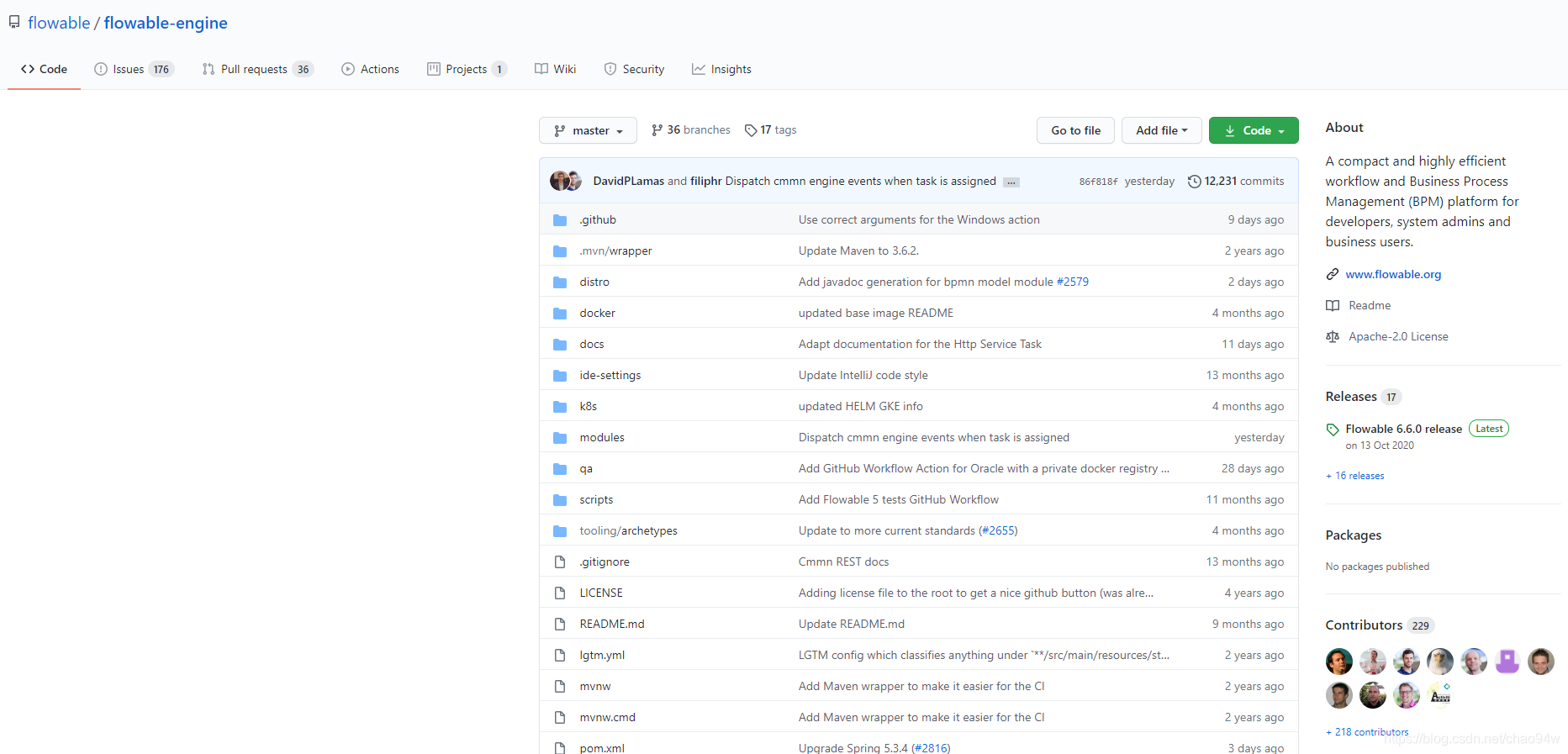1568x754 pixels.
Task: Open .mvn/wrapper folder name
Action: [x=615, y=251]
